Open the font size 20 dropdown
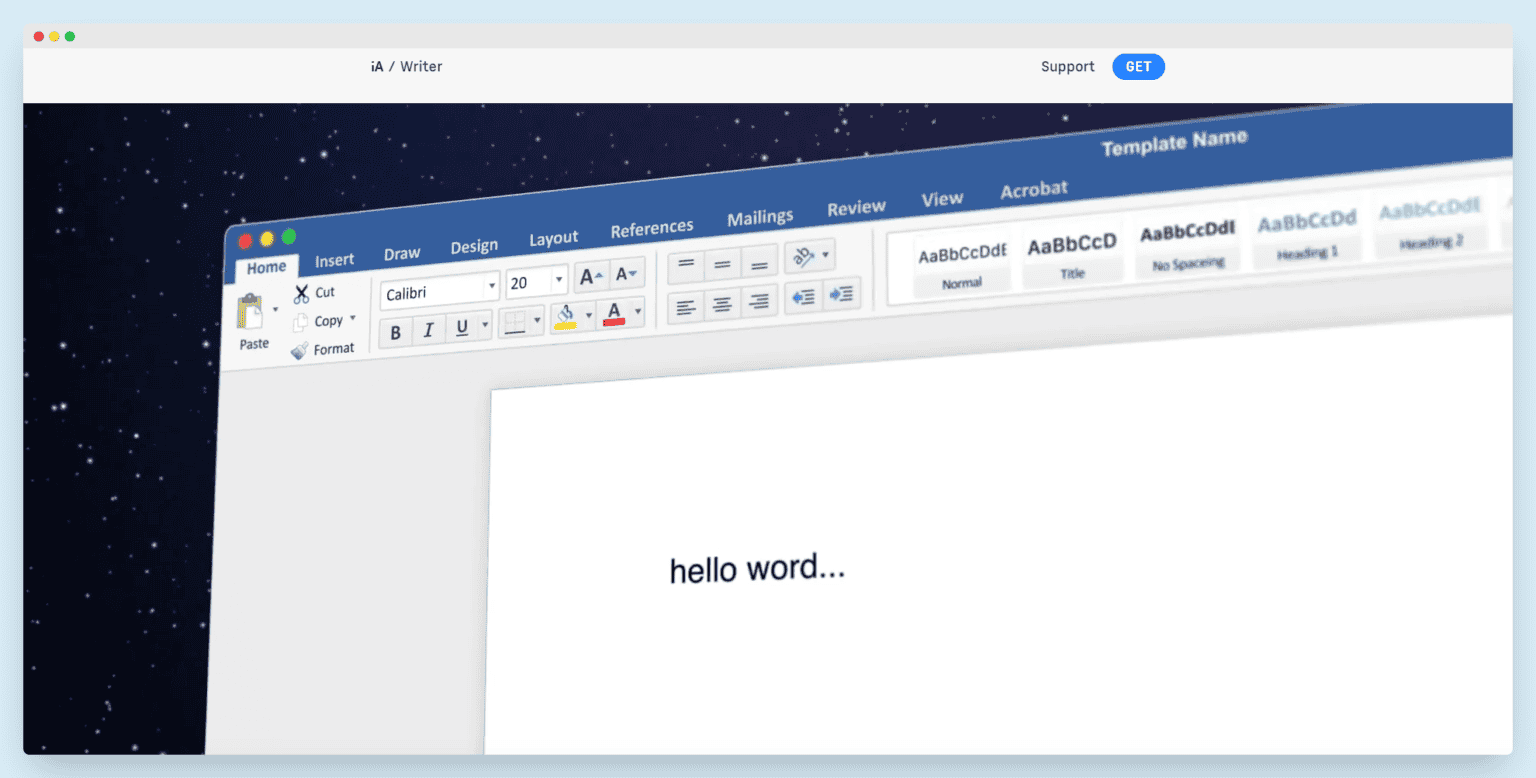 coord(558,281)
